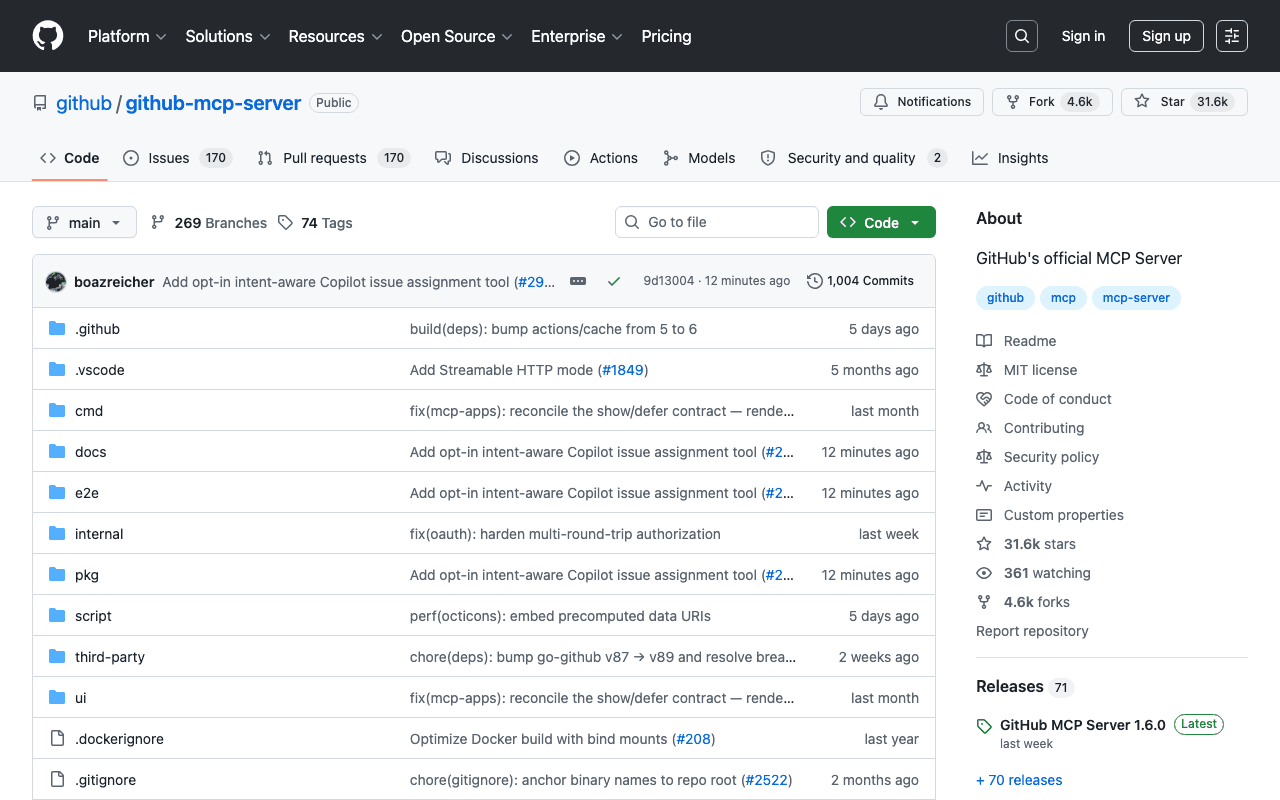Open the 1,004 Commits history
This screenshot has height=800, width=1280.
click(860, 281)
